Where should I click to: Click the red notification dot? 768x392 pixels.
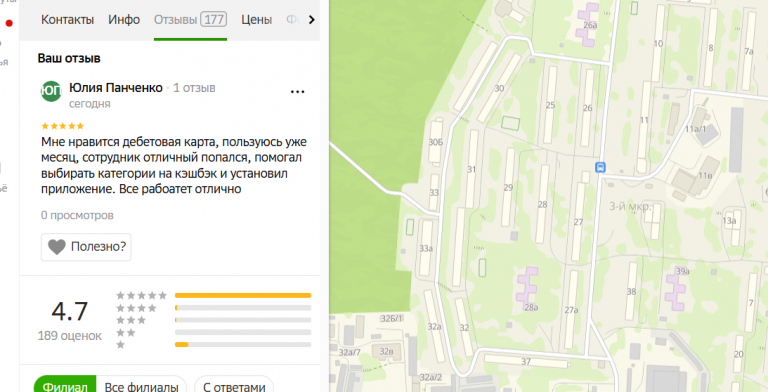coord(9,23)
